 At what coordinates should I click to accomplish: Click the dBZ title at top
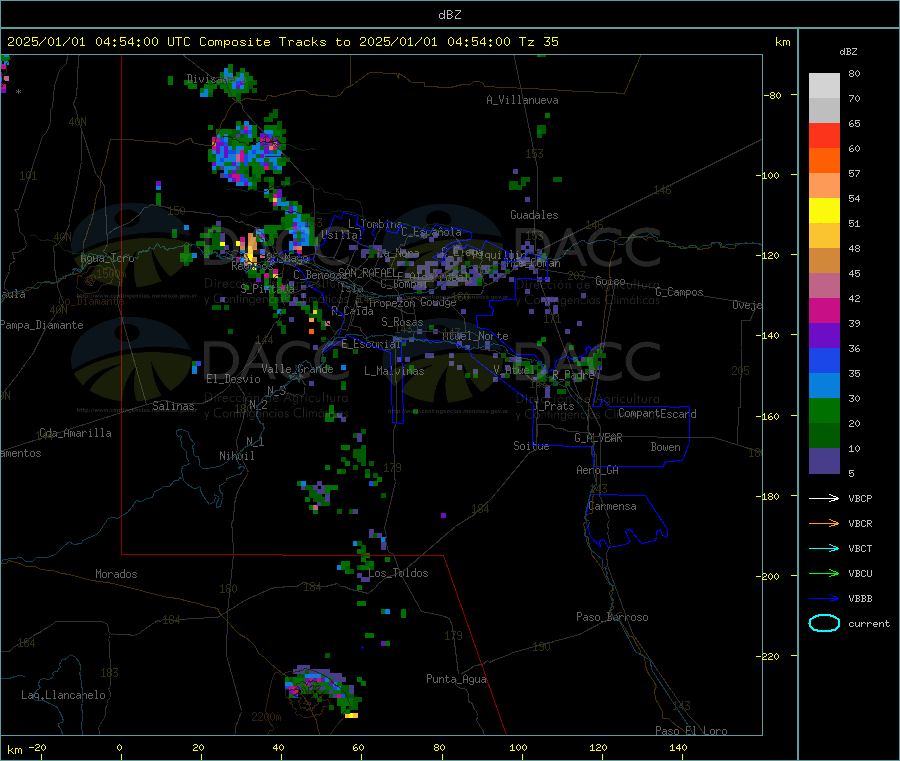pyautogui.click(x=449, y=15)
